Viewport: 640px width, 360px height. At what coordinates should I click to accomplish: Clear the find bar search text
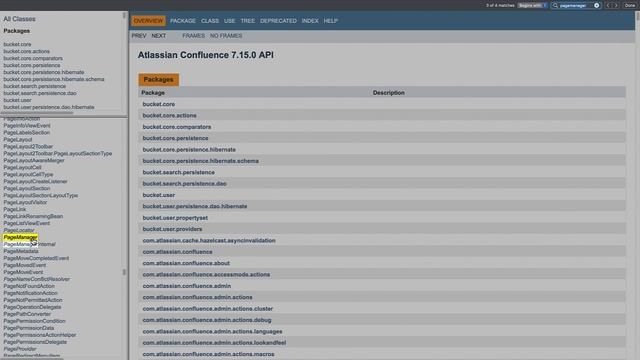(596, 6)
